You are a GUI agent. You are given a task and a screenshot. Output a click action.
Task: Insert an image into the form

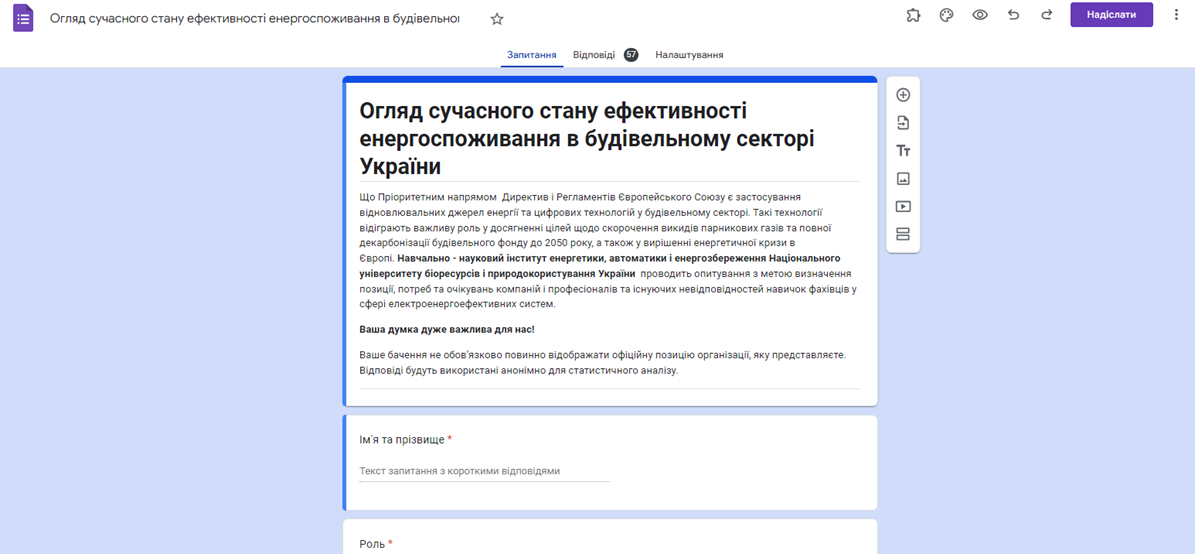[x=903, y=179]
